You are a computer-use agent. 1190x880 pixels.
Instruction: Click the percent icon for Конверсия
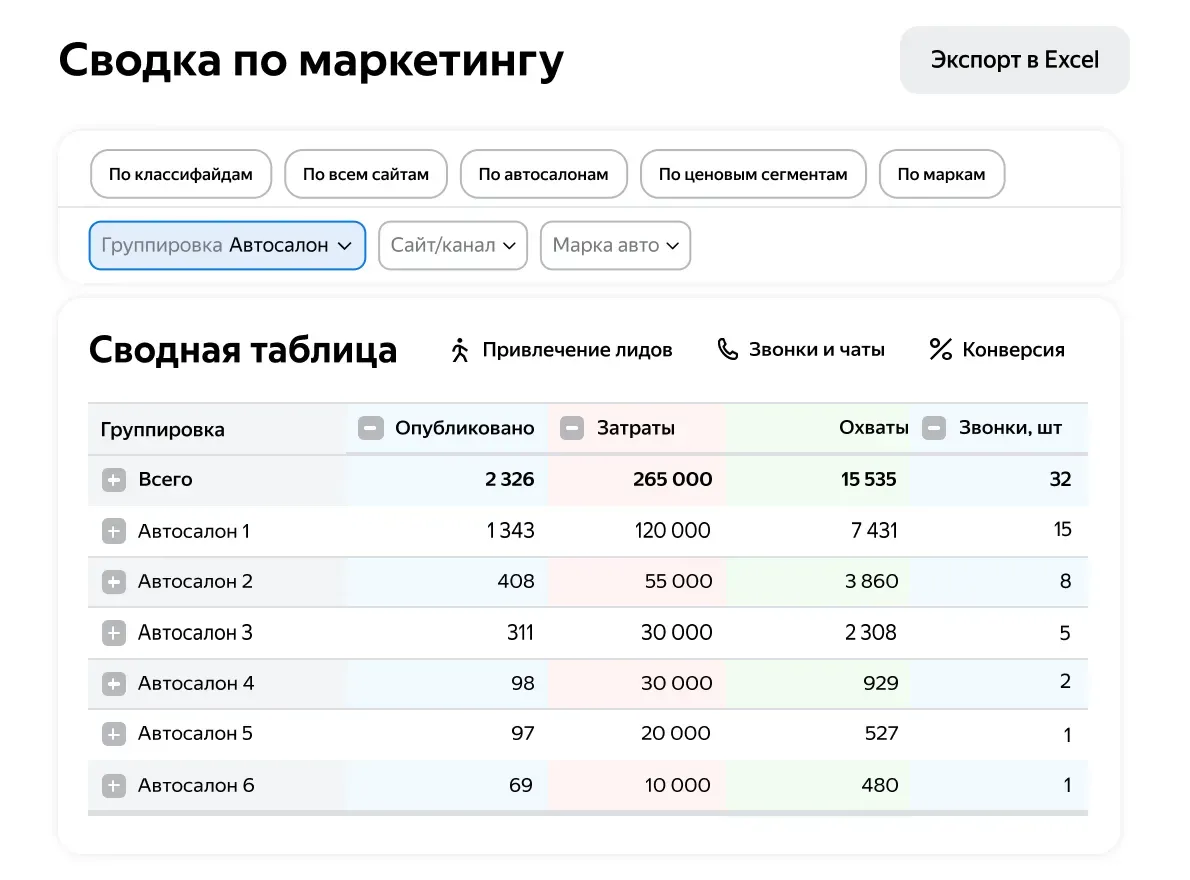[940, 349]
